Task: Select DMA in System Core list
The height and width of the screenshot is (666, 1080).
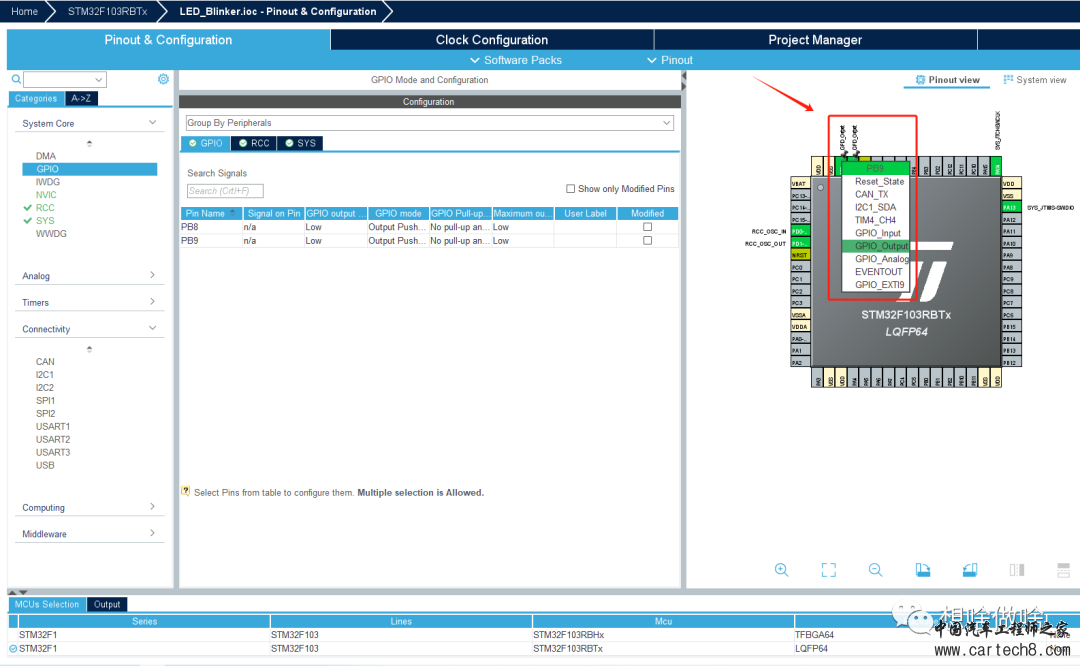Action: 45,156
